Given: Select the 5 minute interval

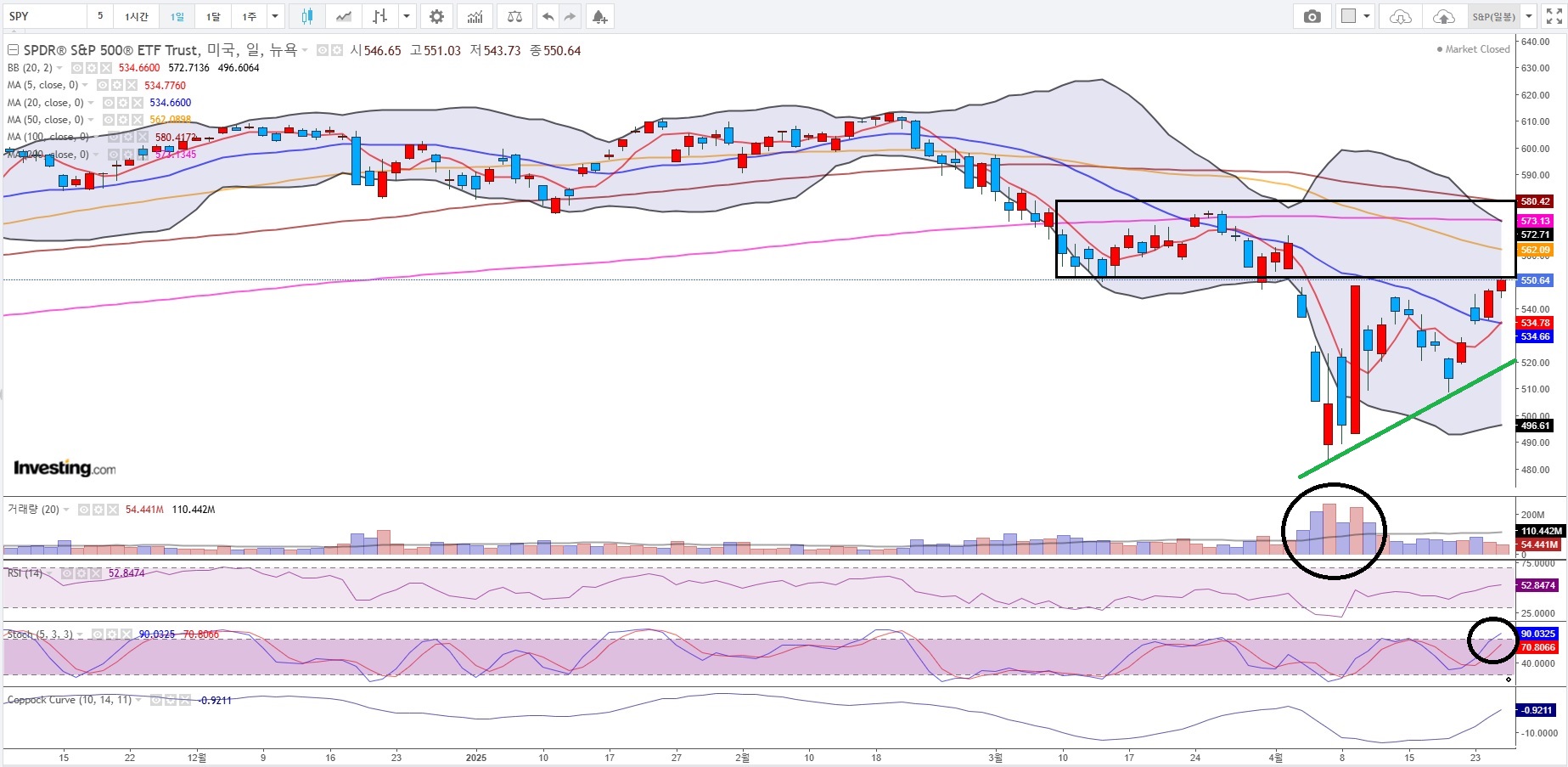Looking at the screenshot, I should pyautogui.click(x=100, y=16).
